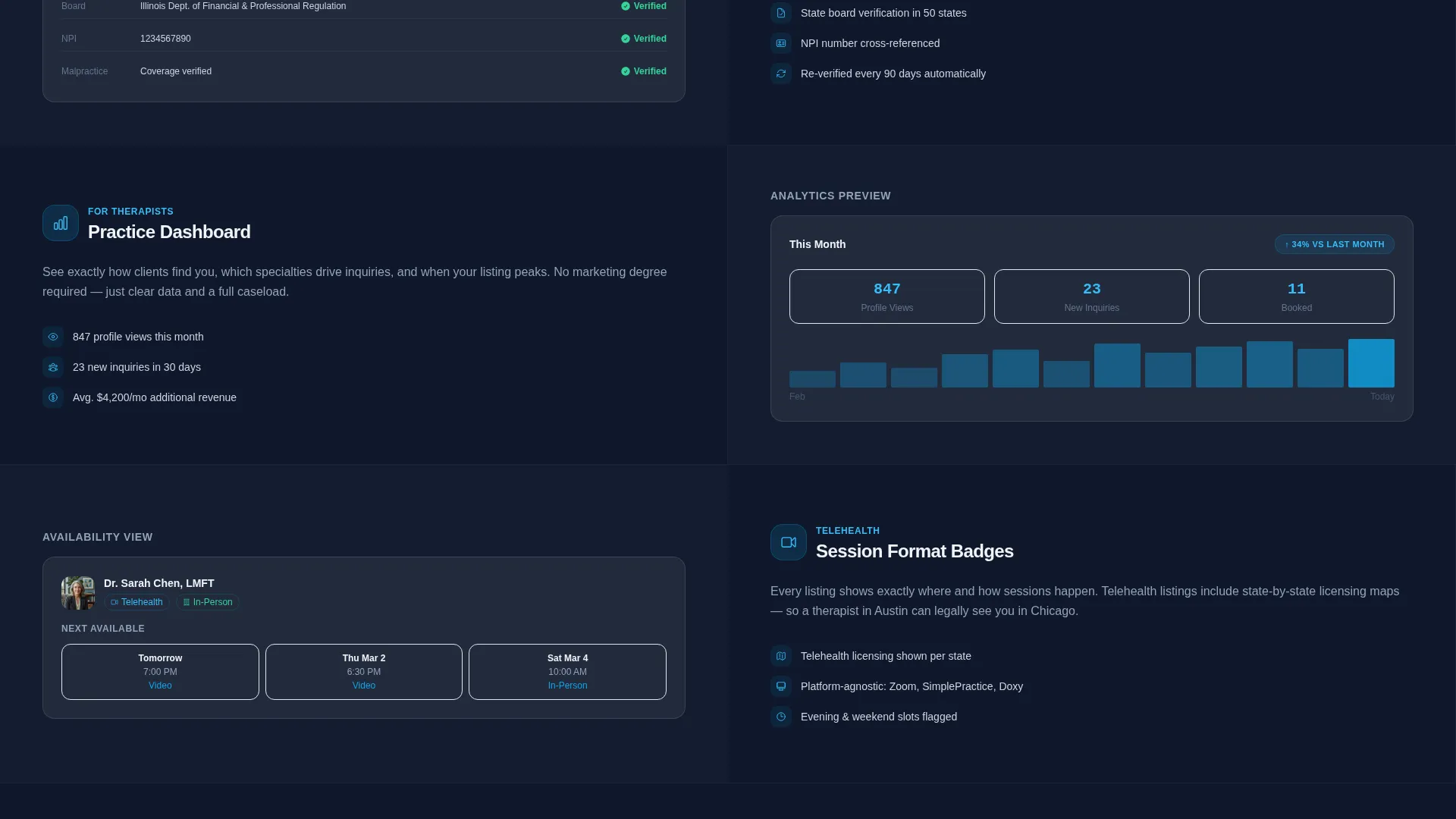The width and height of the screenshot is (1456, 819).
Task: Click the Session Format Badges heading
Action: [915, 551]
